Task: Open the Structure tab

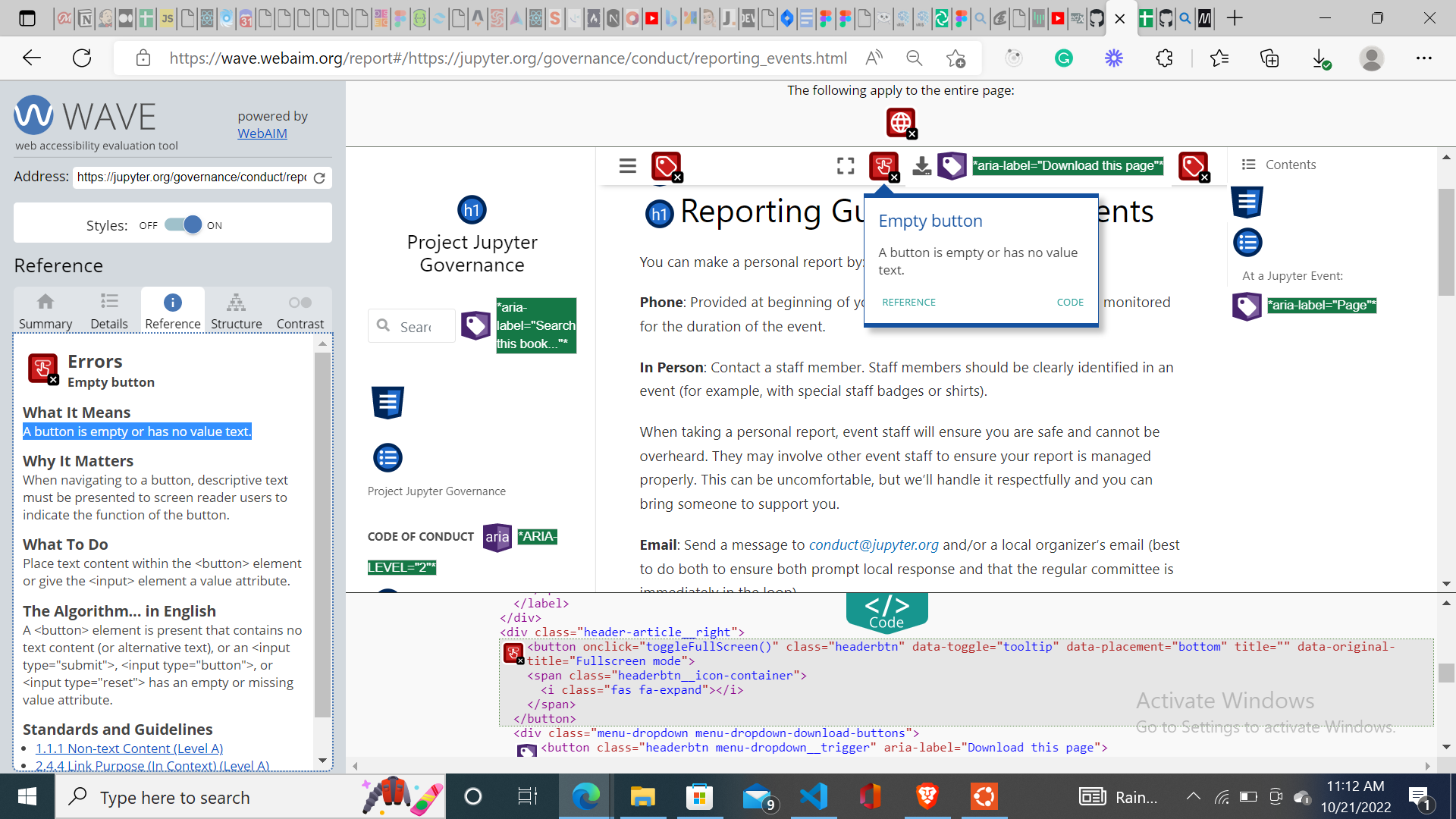Action: pos(236,309)
